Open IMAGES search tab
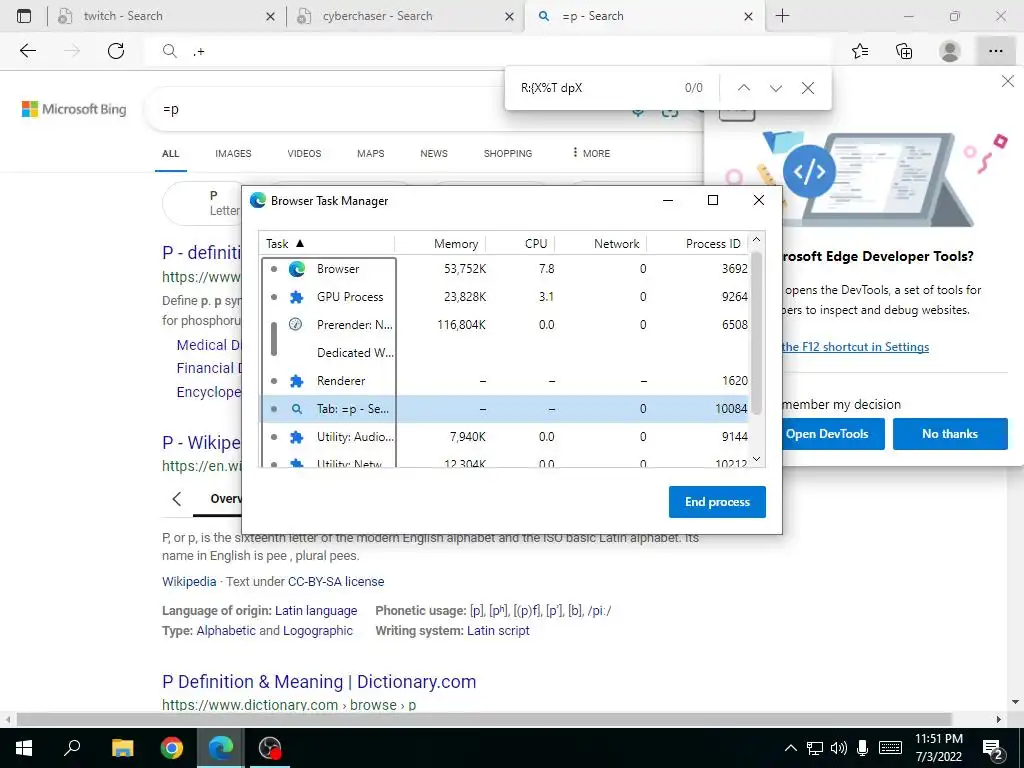1024x768 pixels. click(233, 153)
